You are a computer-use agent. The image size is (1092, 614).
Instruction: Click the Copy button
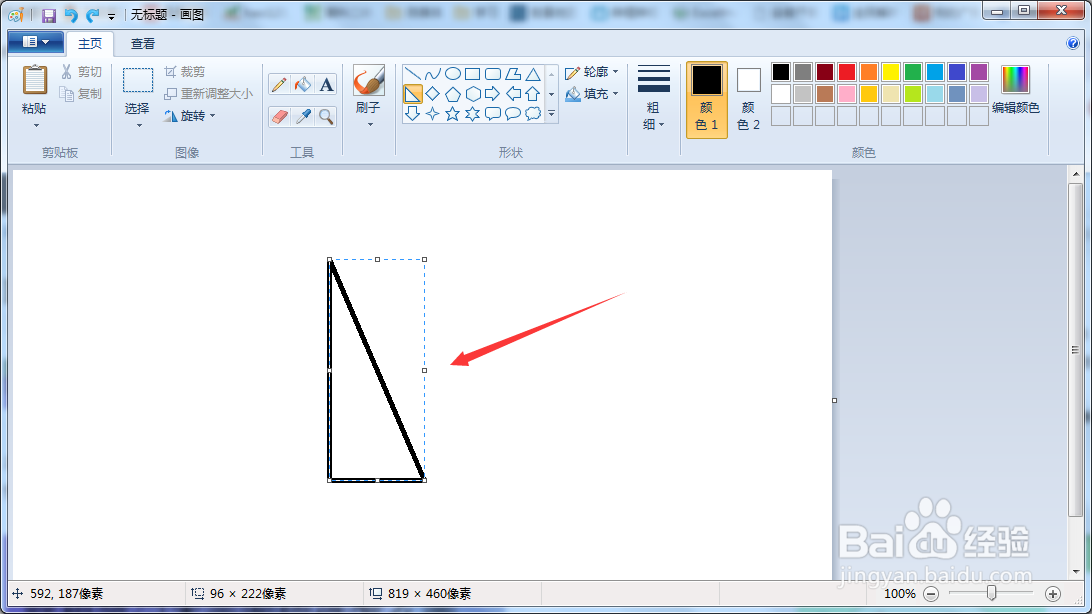pyautogui.click(x=81, y=93)
